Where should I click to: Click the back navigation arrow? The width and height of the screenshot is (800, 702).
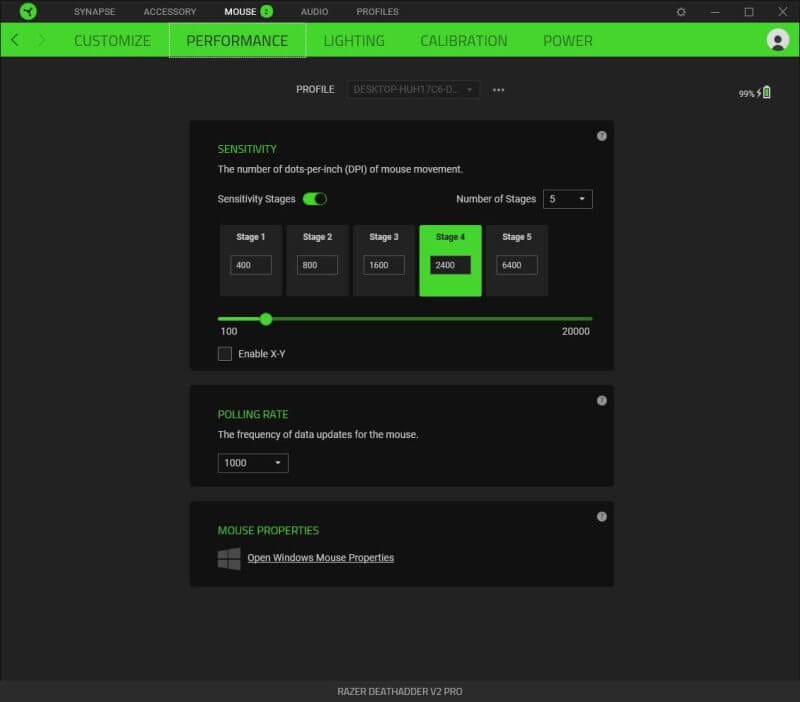coord(15,40)
